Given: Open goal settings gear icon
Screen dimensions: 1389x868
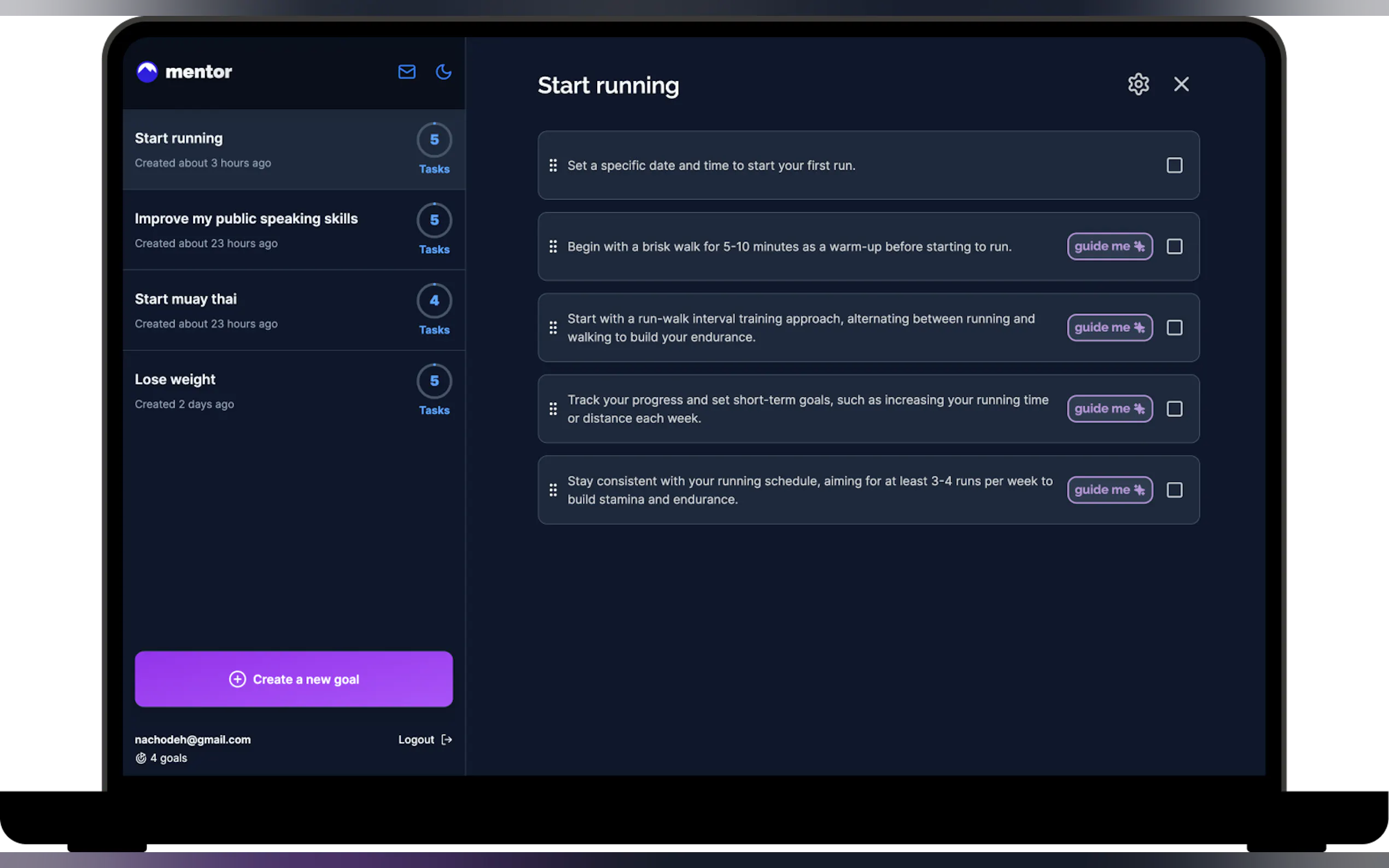Looking at the screenshot, I should pos(1138,84).
